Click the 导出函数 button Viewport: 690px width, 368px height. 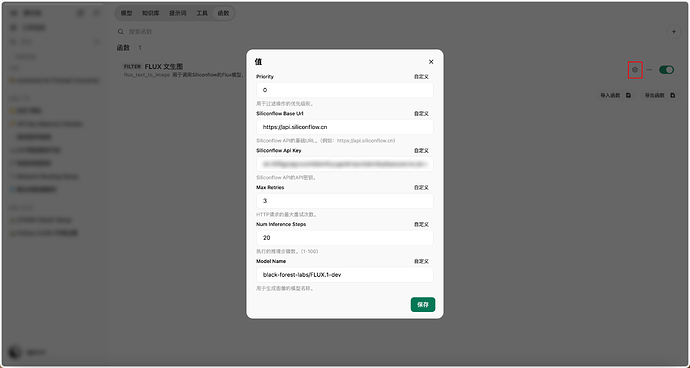coord(660,95)
